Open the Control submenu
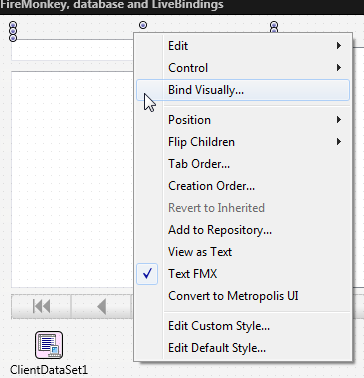Image resolution: width=364 pixels, height=378 pixels. (x=243, y=68)
